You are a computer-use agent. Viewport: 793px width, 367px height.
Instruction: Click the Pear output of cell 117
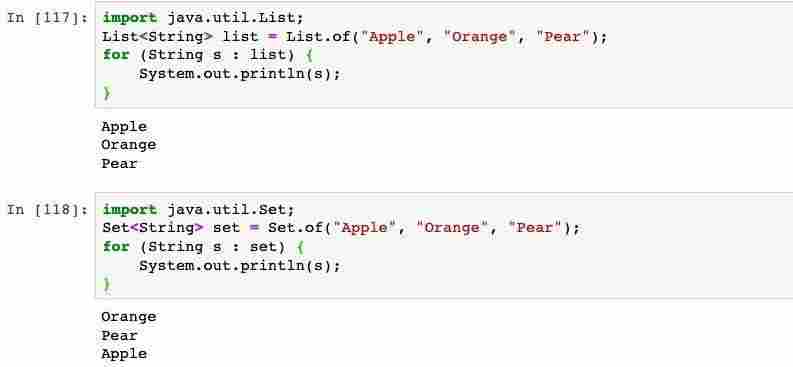coord(119,163)
